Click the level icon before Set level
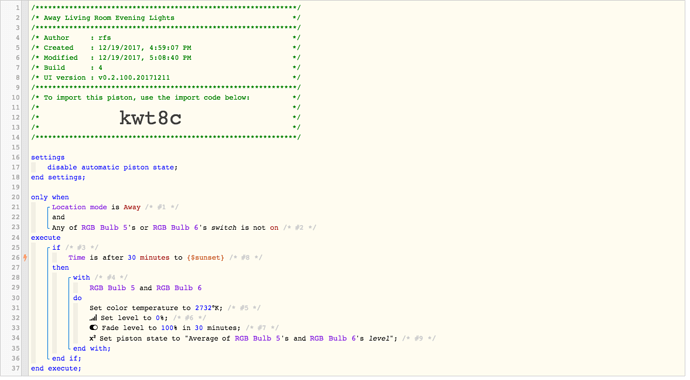The height and width of the screenshot is (380, 690). click(93, 318)
